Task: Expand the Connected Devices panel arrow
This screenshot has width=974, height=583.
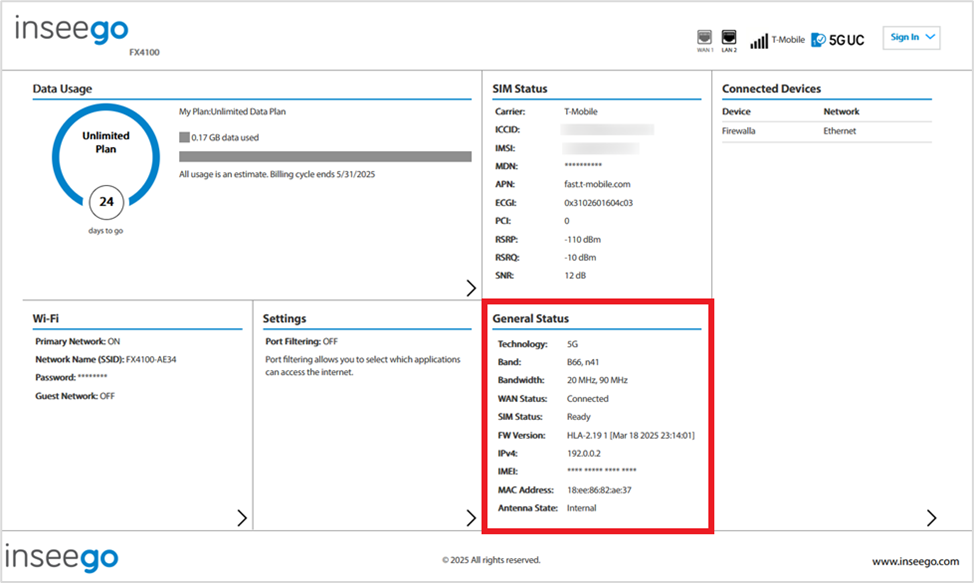Action: tap(931, 518)
